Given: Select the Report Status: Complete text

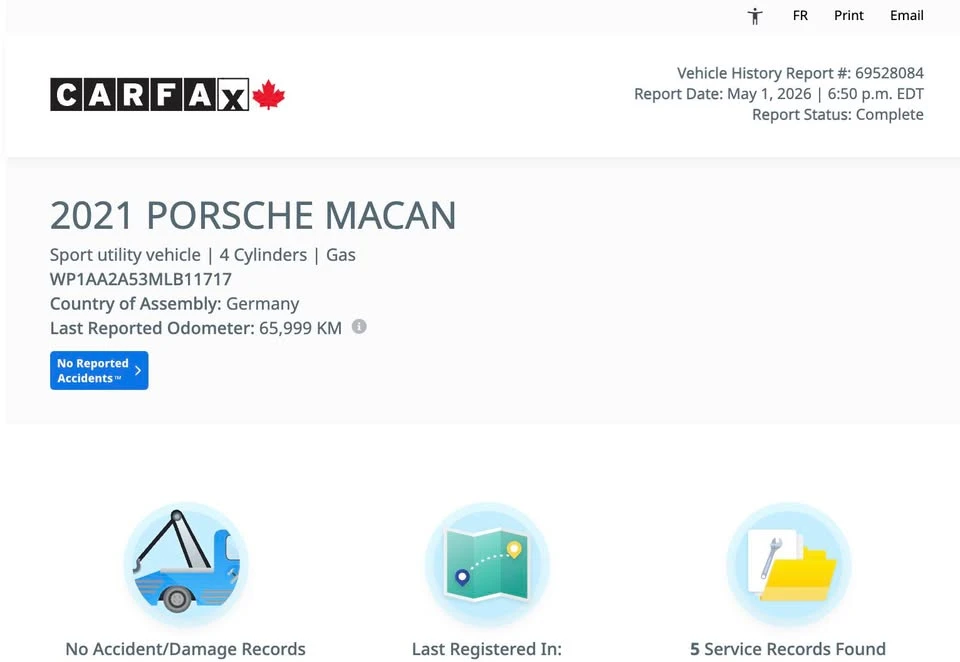Looking at the screenshot, I should [838, 115].
